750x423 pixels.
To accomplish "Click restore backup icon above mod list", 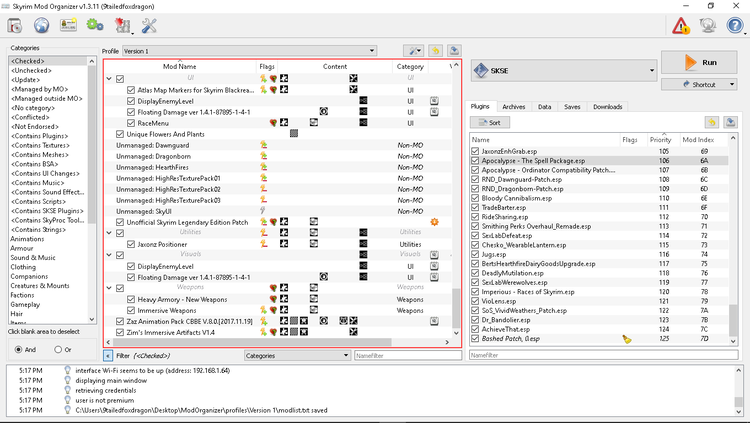I will click(x=435, y=51).
